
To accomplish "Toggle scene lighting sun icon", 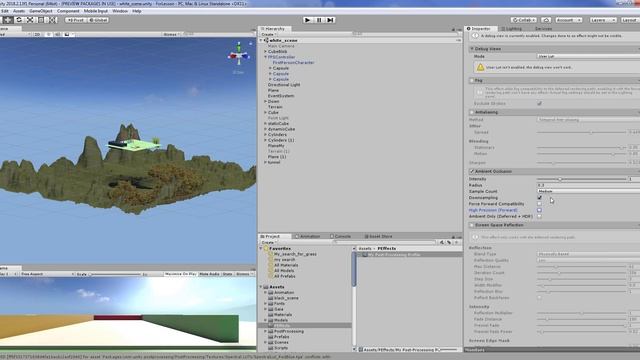I will coord(48,35).
